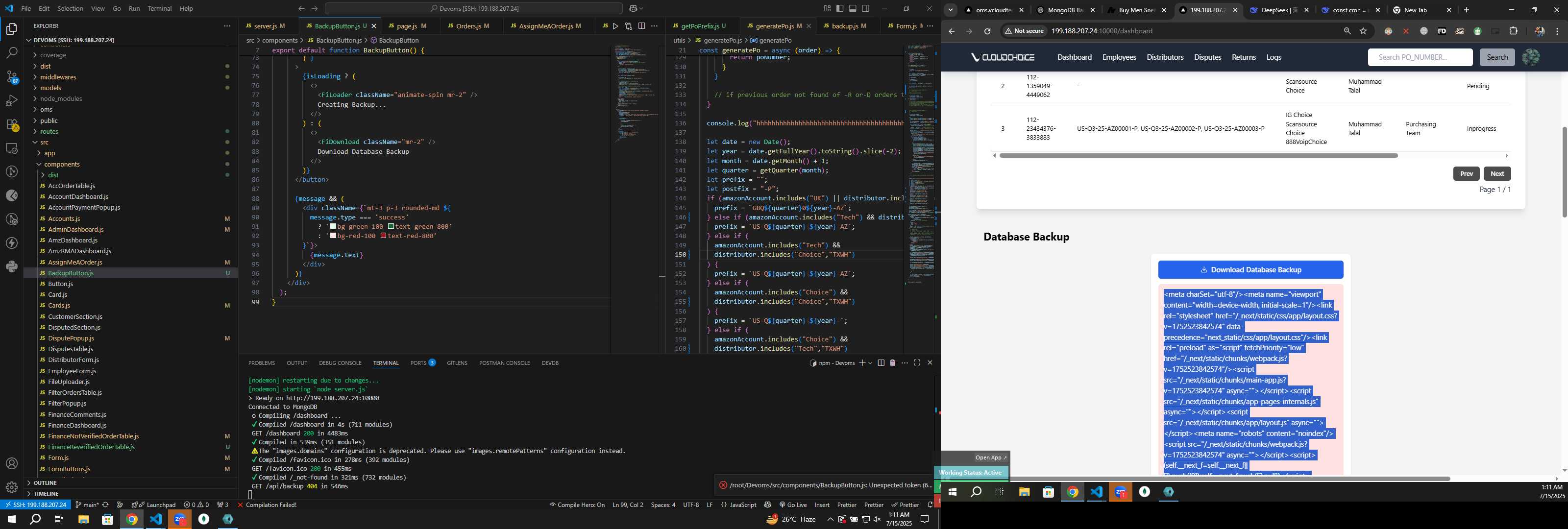Open the Chrome three-dot menu
Screen dimensions: 1568x529
(1557, 31)
